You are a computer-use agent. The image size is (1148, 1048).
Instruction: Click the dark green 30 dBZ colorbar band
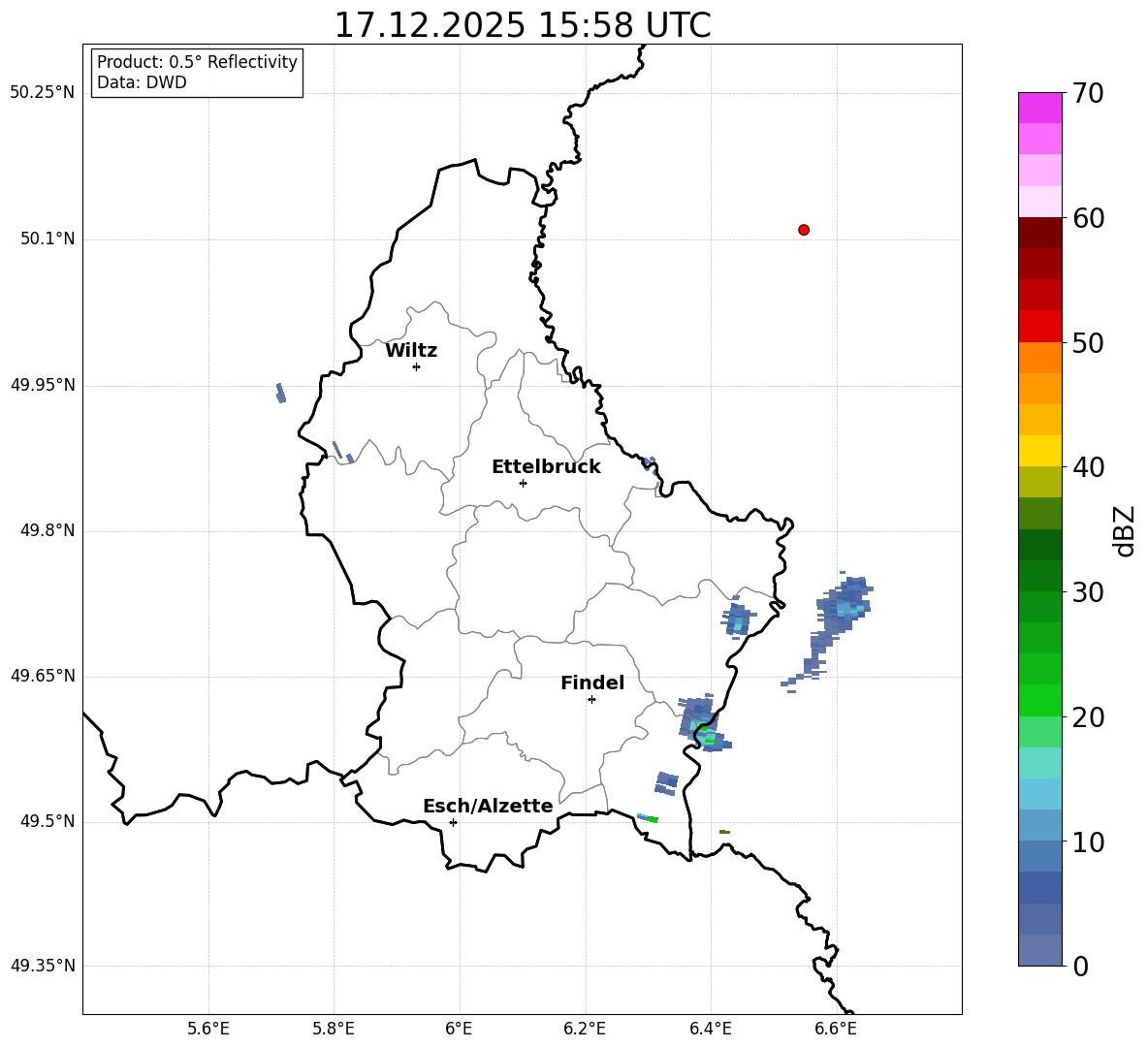coord(1039,575)
